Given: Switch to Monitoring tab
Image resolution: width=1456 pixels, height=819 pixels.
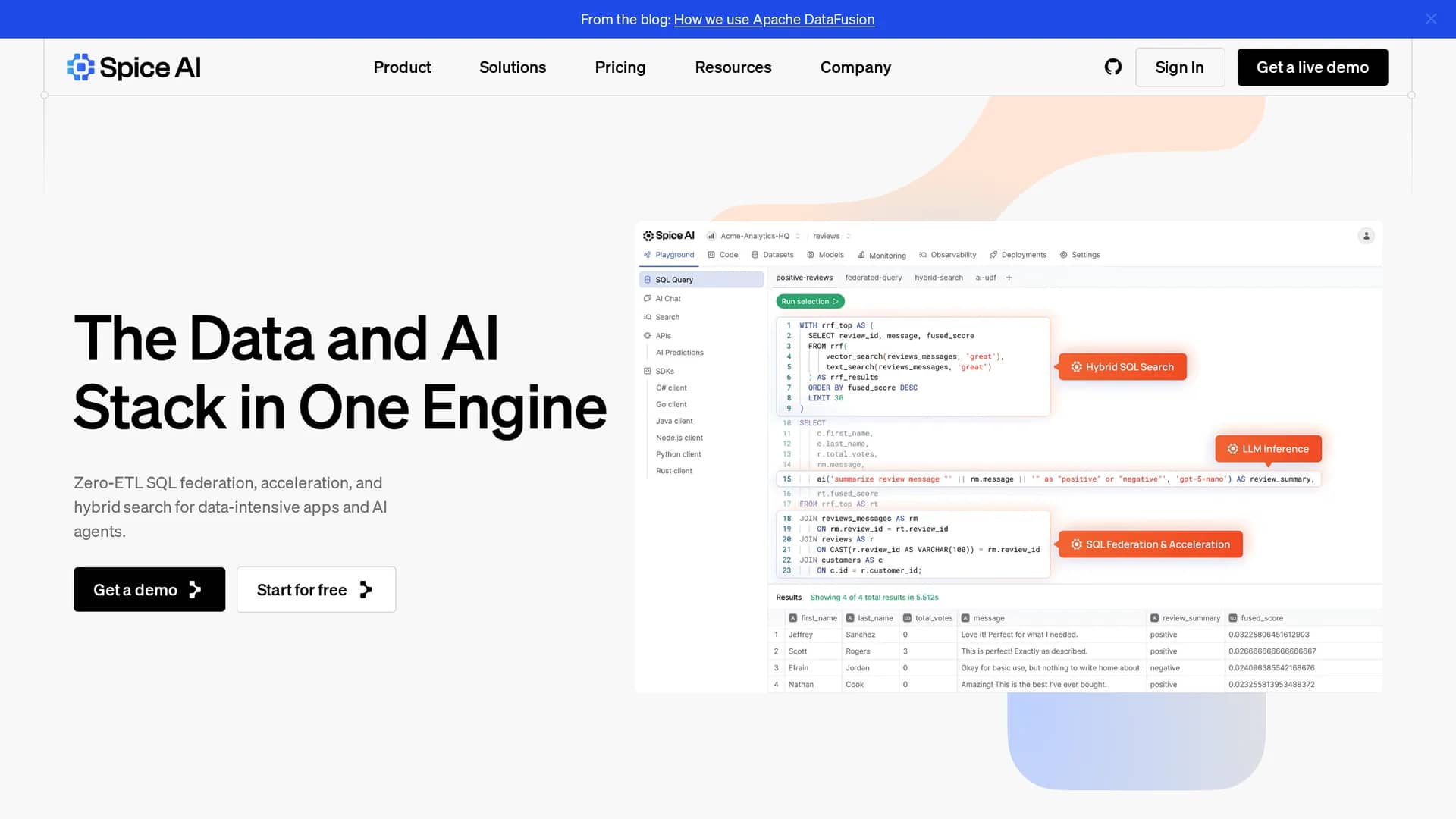Looking at the screenshot, I should 881,256.
